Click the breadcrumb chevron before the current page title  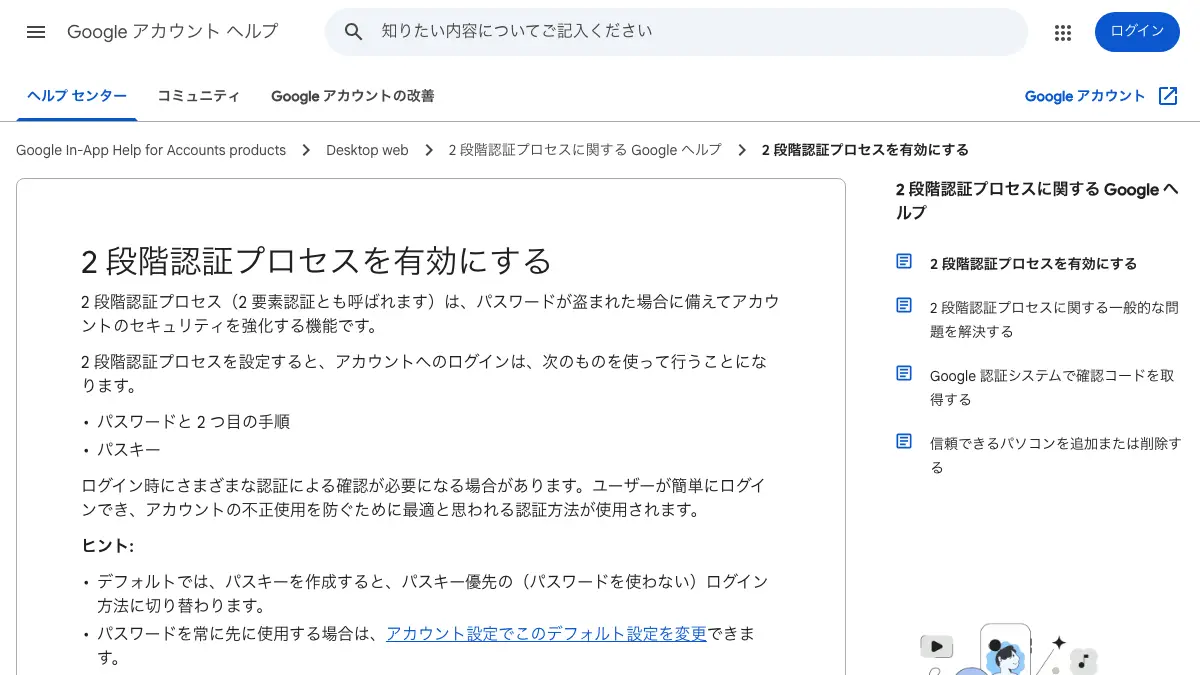click(x=742, y=150)
